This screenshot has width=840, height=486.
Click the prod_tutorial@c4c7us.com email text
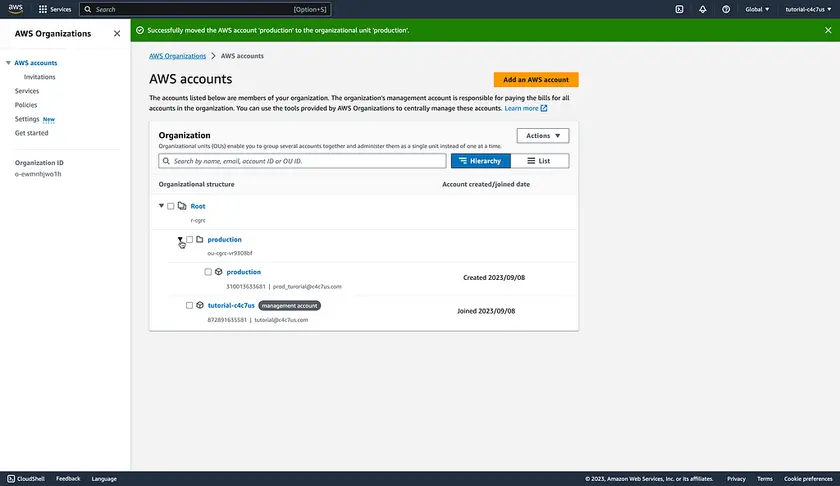[307, 286]
